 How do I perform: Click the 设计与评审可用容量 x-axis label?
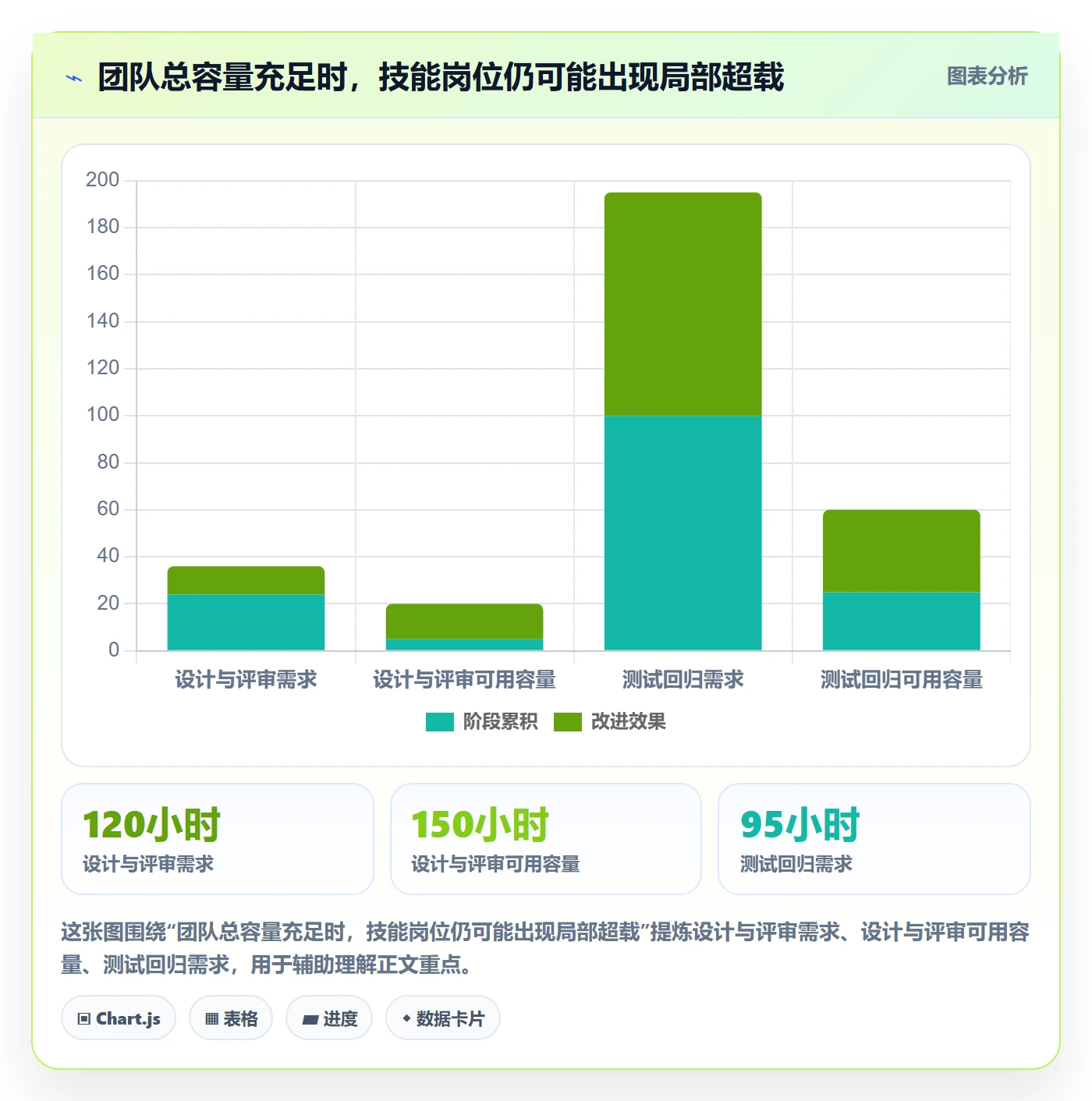coord(464,680)
